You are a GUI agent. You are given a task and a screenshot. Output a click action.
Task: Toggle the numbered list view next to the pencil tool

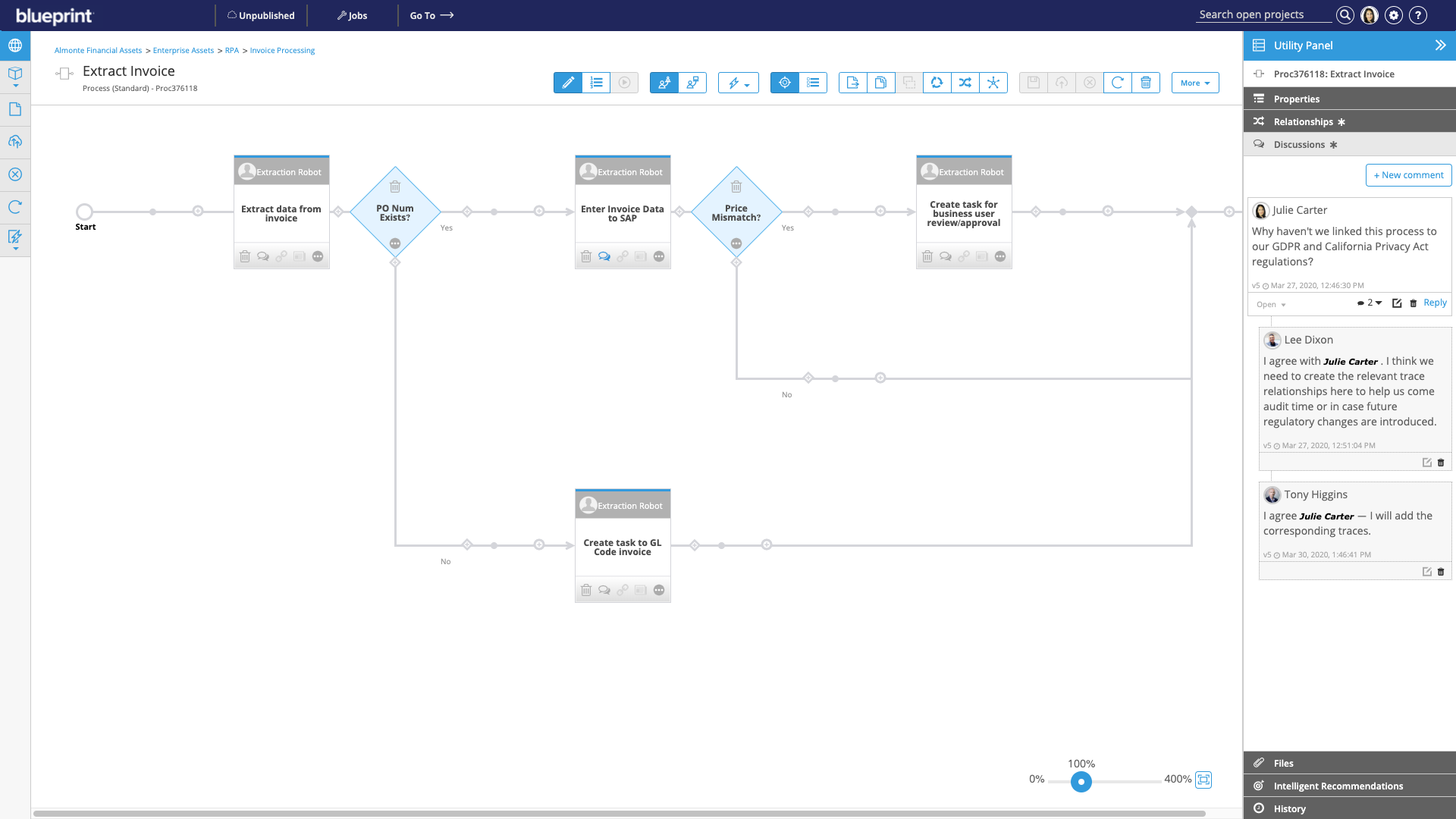[597, 83]
